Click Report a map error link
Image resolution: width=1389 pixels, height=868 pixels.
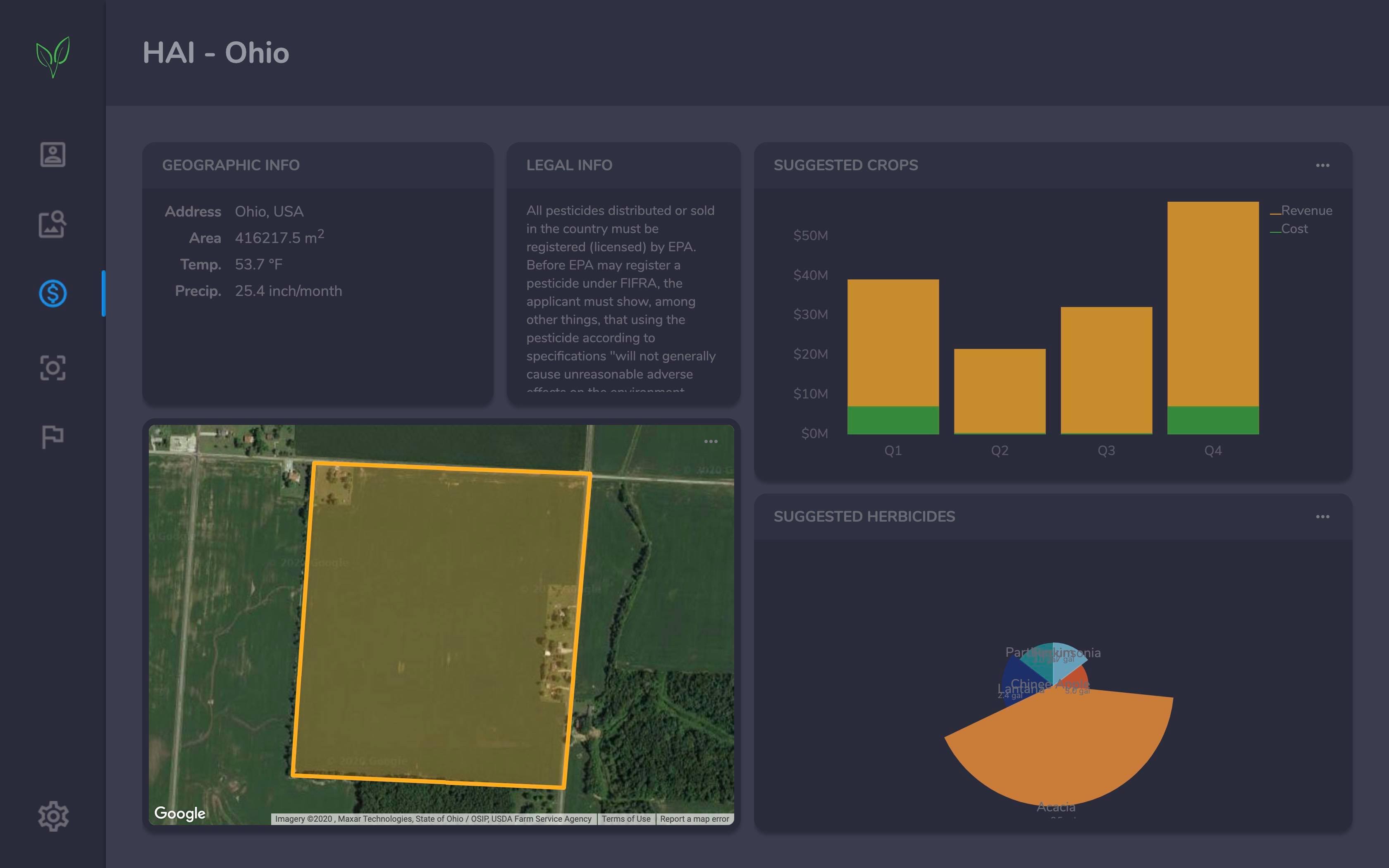[x=694, y=819]
